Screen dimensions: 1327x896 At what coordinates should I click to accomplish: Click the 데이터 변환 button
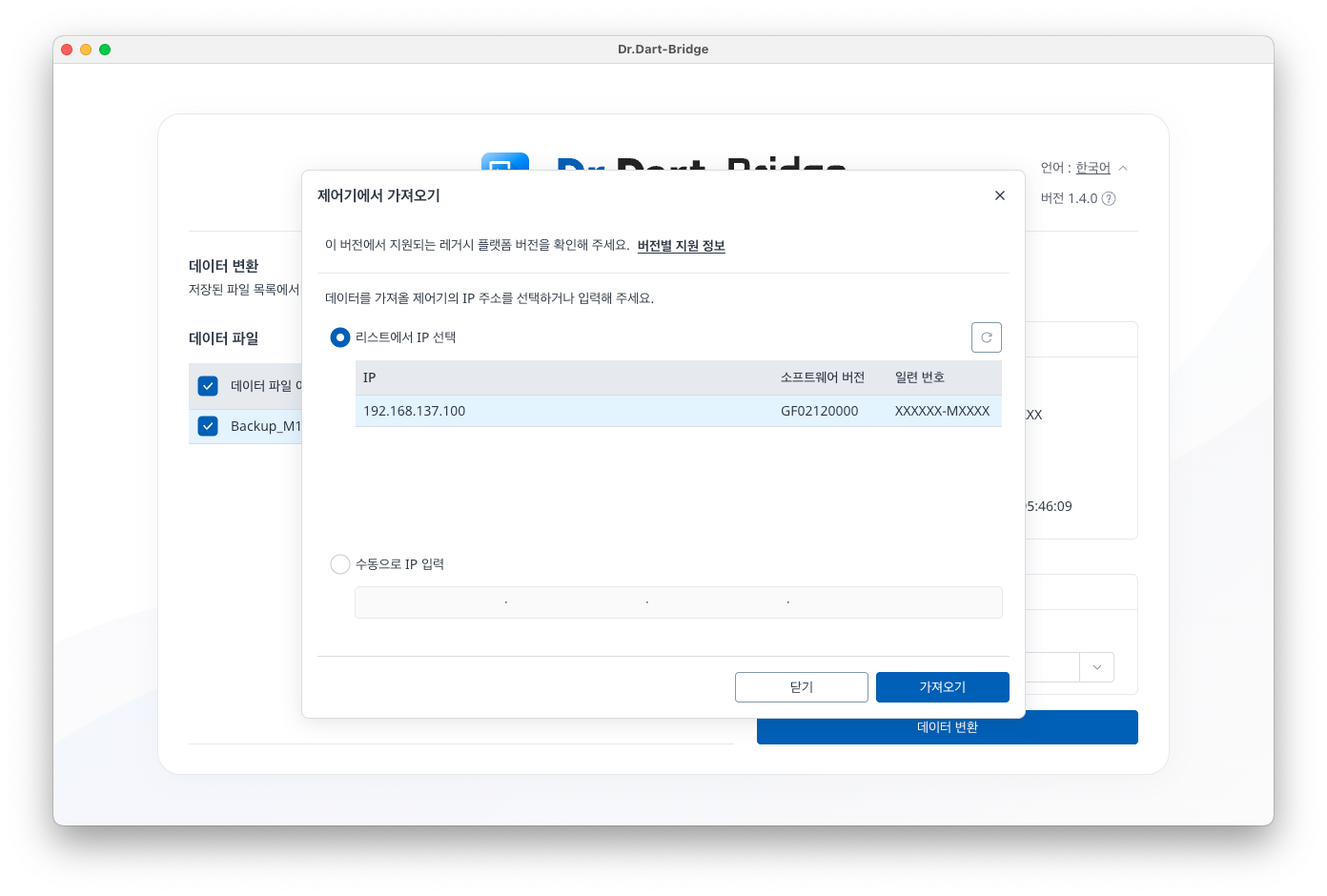[x=947, y=727]
